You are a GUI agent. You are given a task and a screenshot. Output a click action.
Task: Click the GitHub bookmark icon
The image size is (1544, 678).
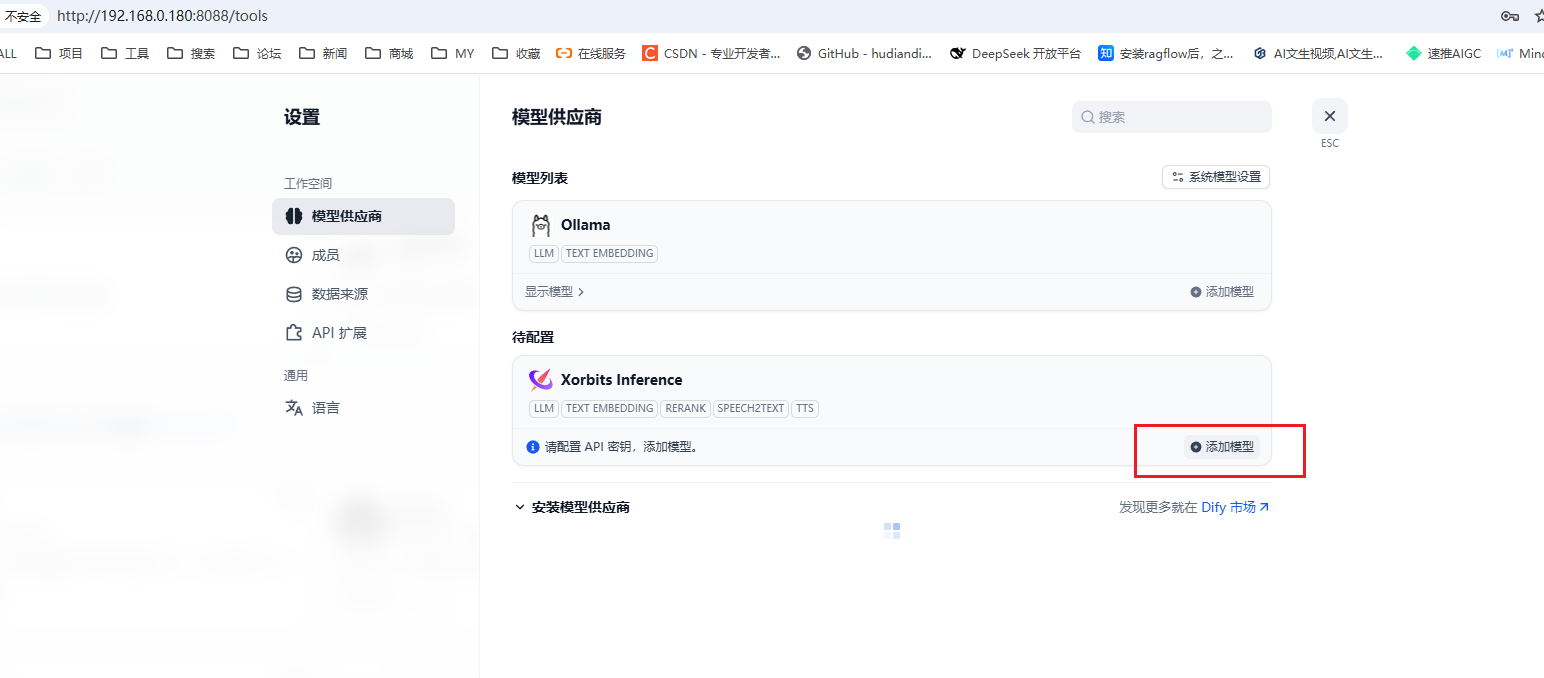tap(803, 53)
